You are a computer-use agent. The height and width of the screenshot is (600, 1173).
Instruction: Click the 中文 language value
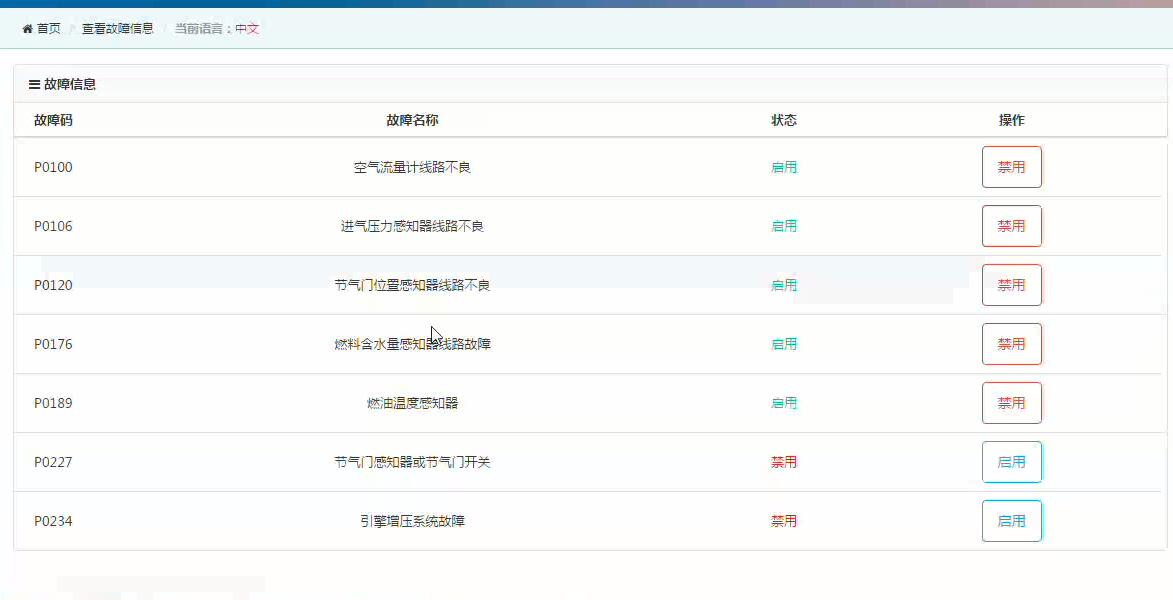(247, 29)
